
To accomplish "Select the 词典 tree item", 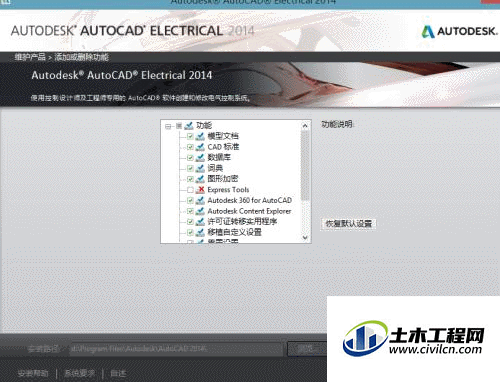I will (x=215, y=168).
